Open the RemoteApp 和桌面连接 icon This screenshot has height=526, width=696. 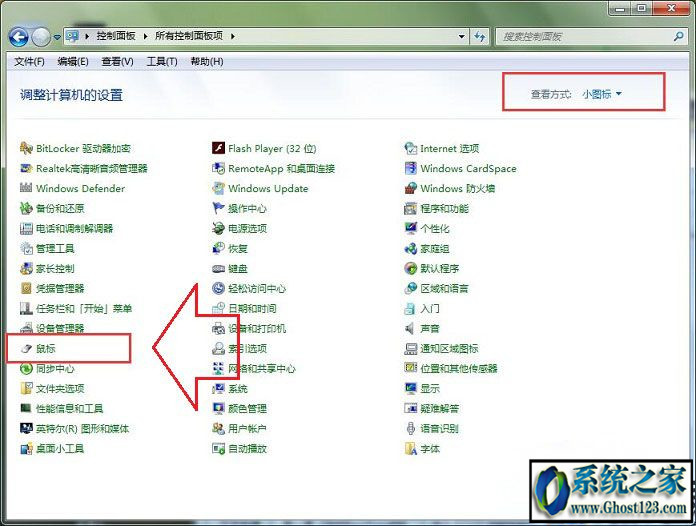(x=218, y=168)
